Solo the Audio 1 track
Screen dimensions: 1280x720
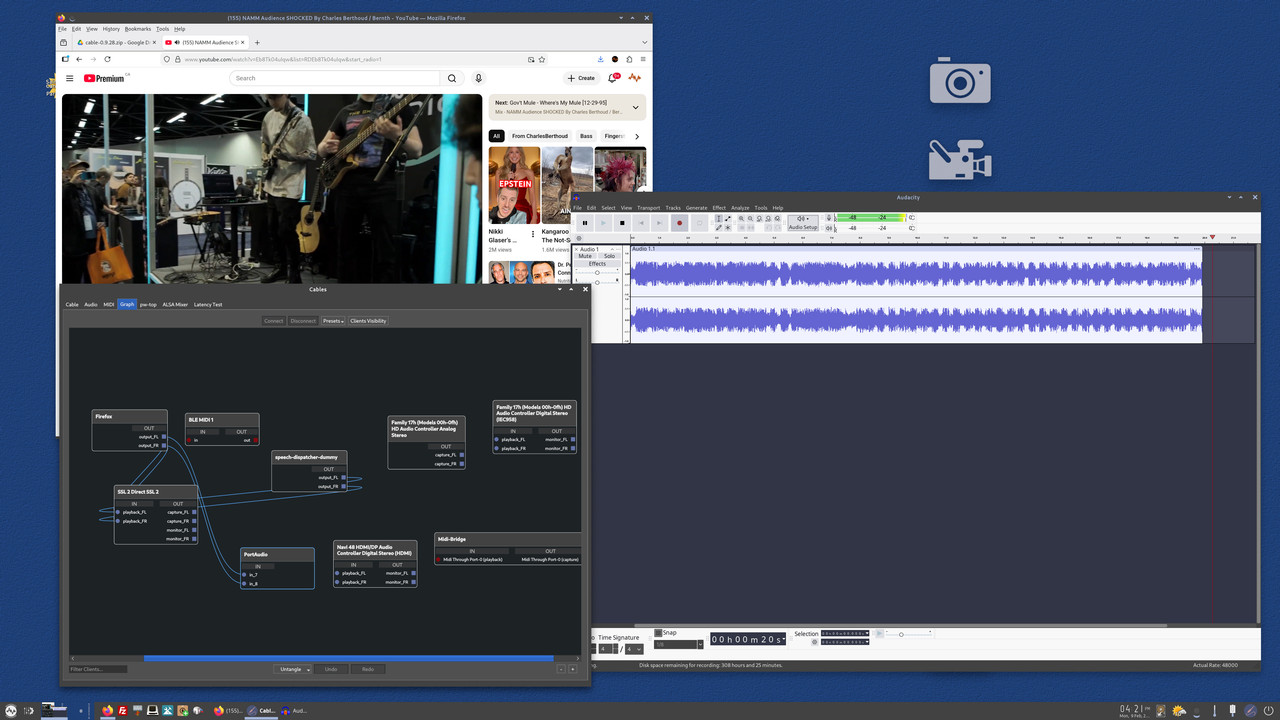click(x=609, y=256)
